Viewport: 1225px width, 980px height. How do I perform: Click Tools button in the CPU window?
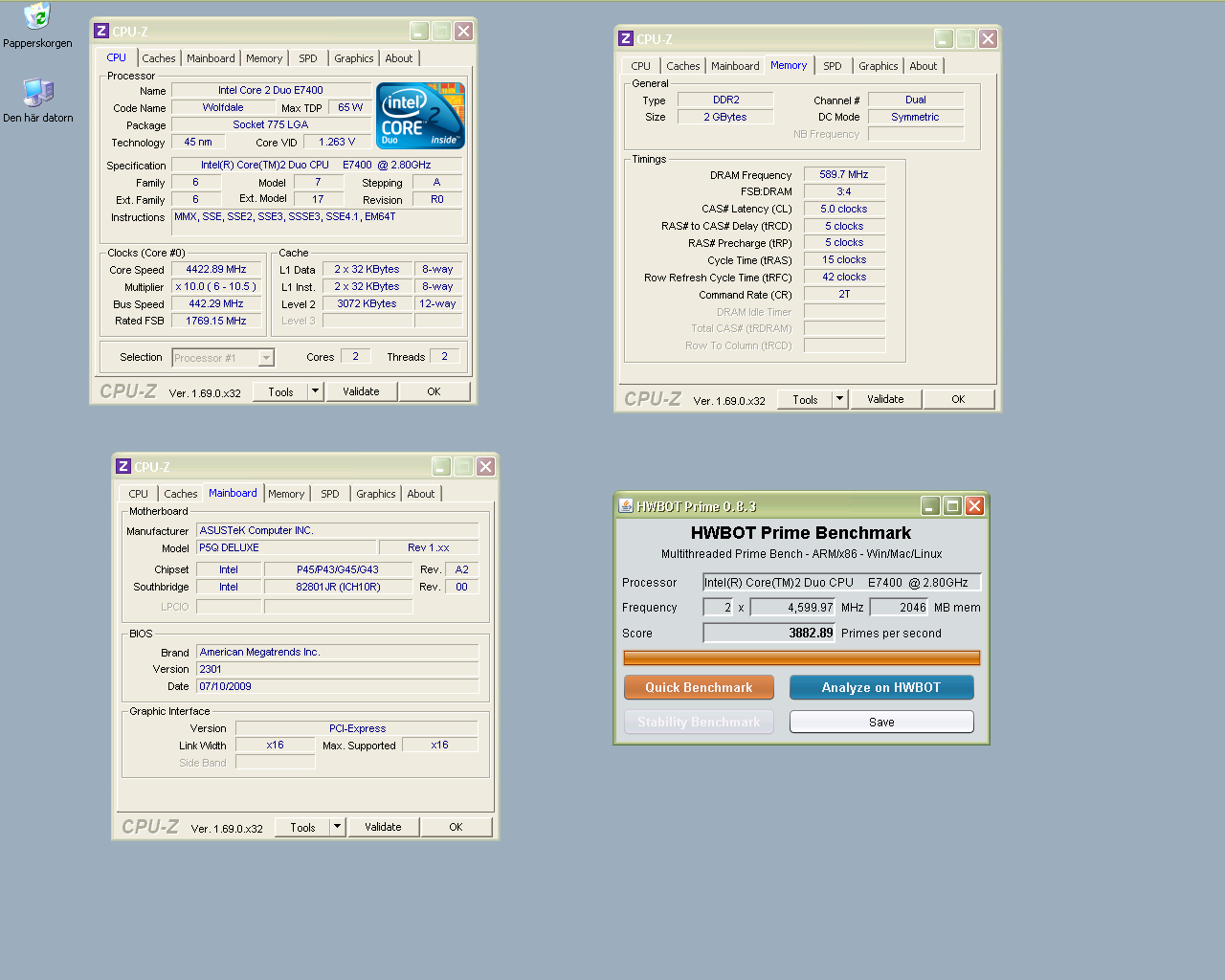281,391
